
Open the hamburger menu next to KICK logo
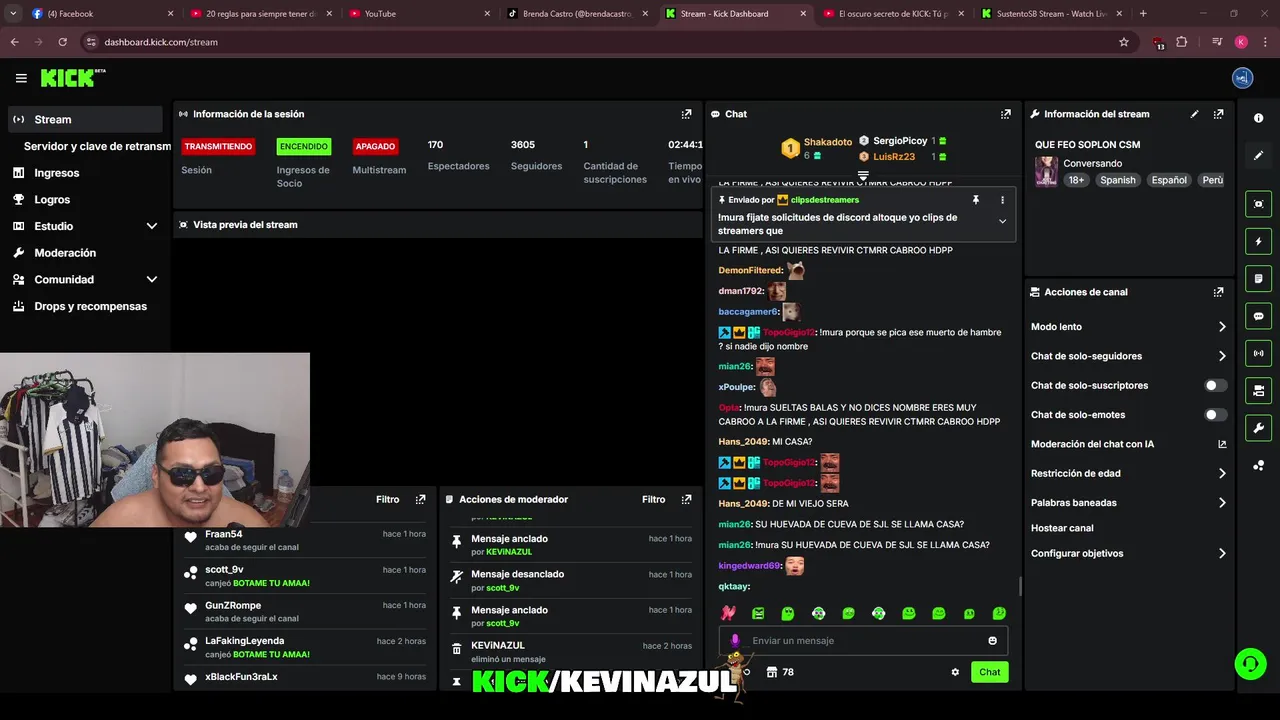(21, 78)
